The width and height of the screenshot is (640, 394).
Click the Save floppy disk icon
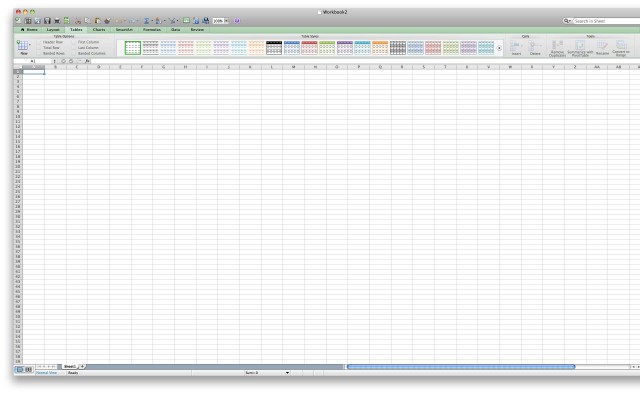click(x=47, y=20)
